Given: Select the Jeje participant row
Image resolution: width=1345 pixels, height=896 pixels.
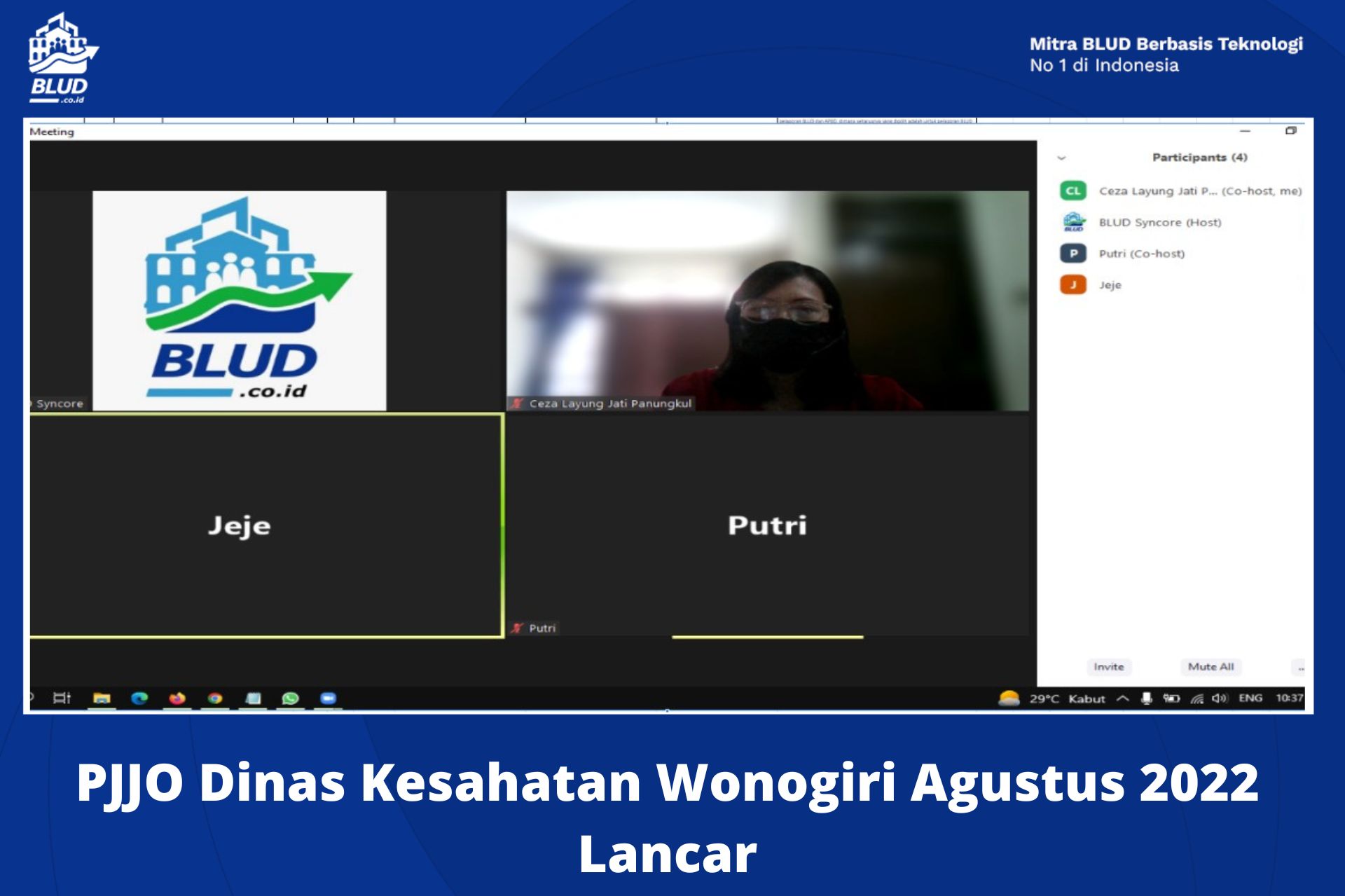Looking at the screenshot, I should [x=1181, y=284].
